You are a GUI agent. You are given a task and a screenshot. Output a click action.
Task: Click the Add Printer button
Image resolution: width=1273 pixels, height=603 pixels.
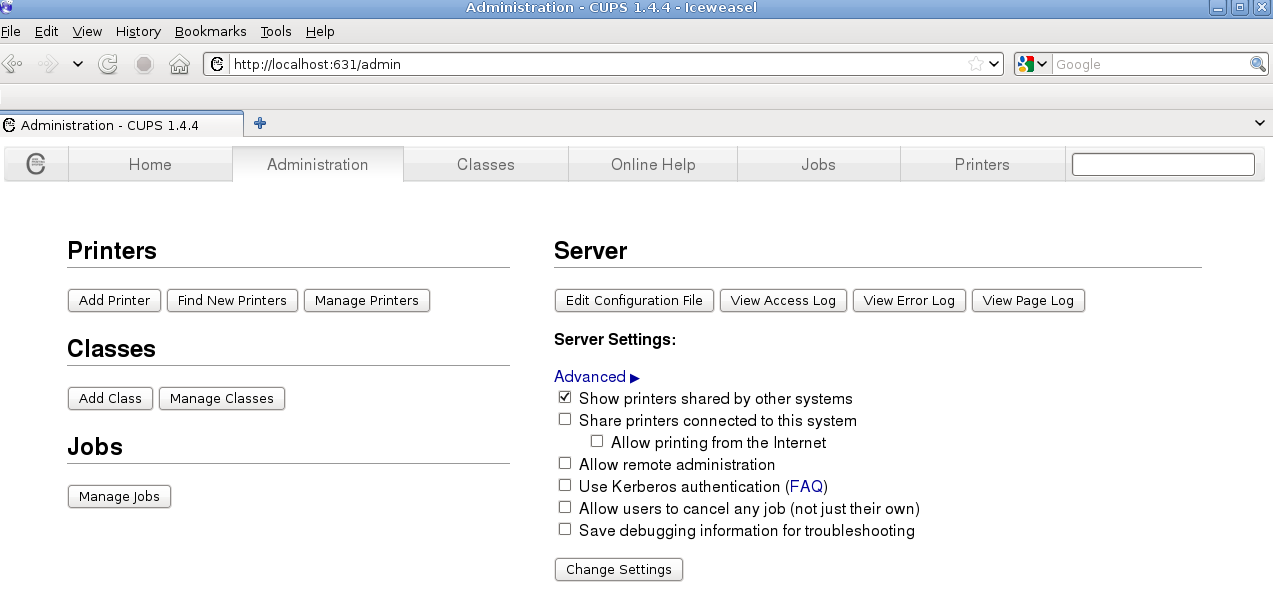(114, 300)
